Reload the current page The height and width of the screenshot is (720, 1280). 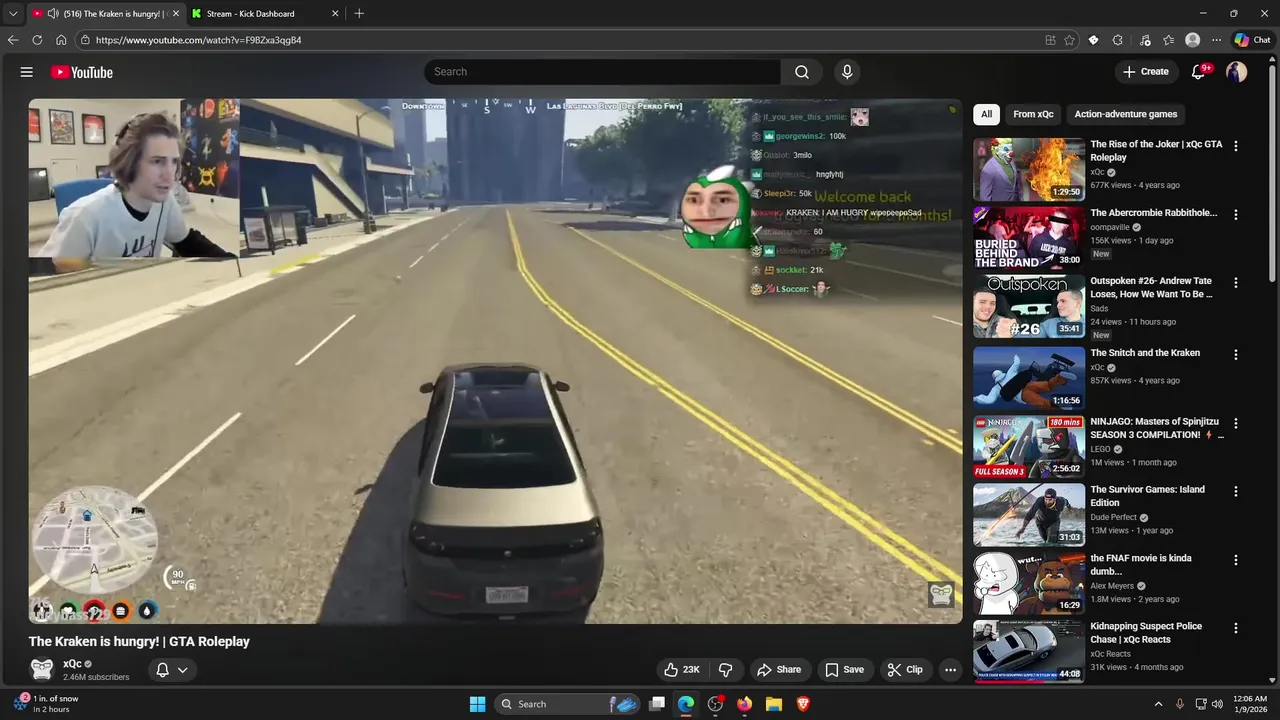pos(37,40)
